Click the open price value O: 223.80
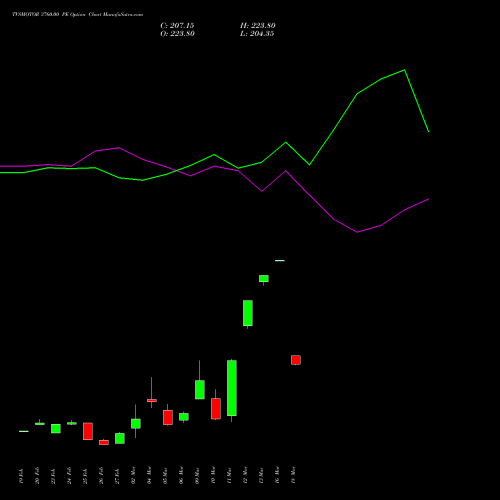The width and height of the screenshot is (500, 500). 177,34
